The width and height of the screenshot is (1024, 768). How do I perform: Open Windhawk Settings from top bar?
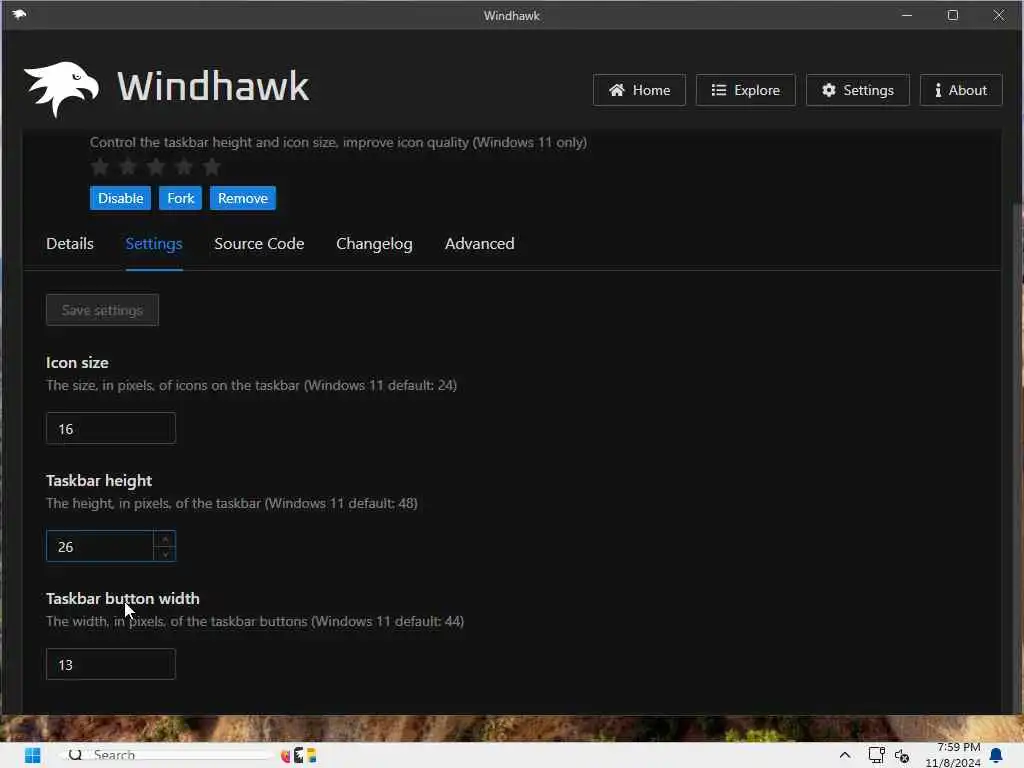[857, 90]
